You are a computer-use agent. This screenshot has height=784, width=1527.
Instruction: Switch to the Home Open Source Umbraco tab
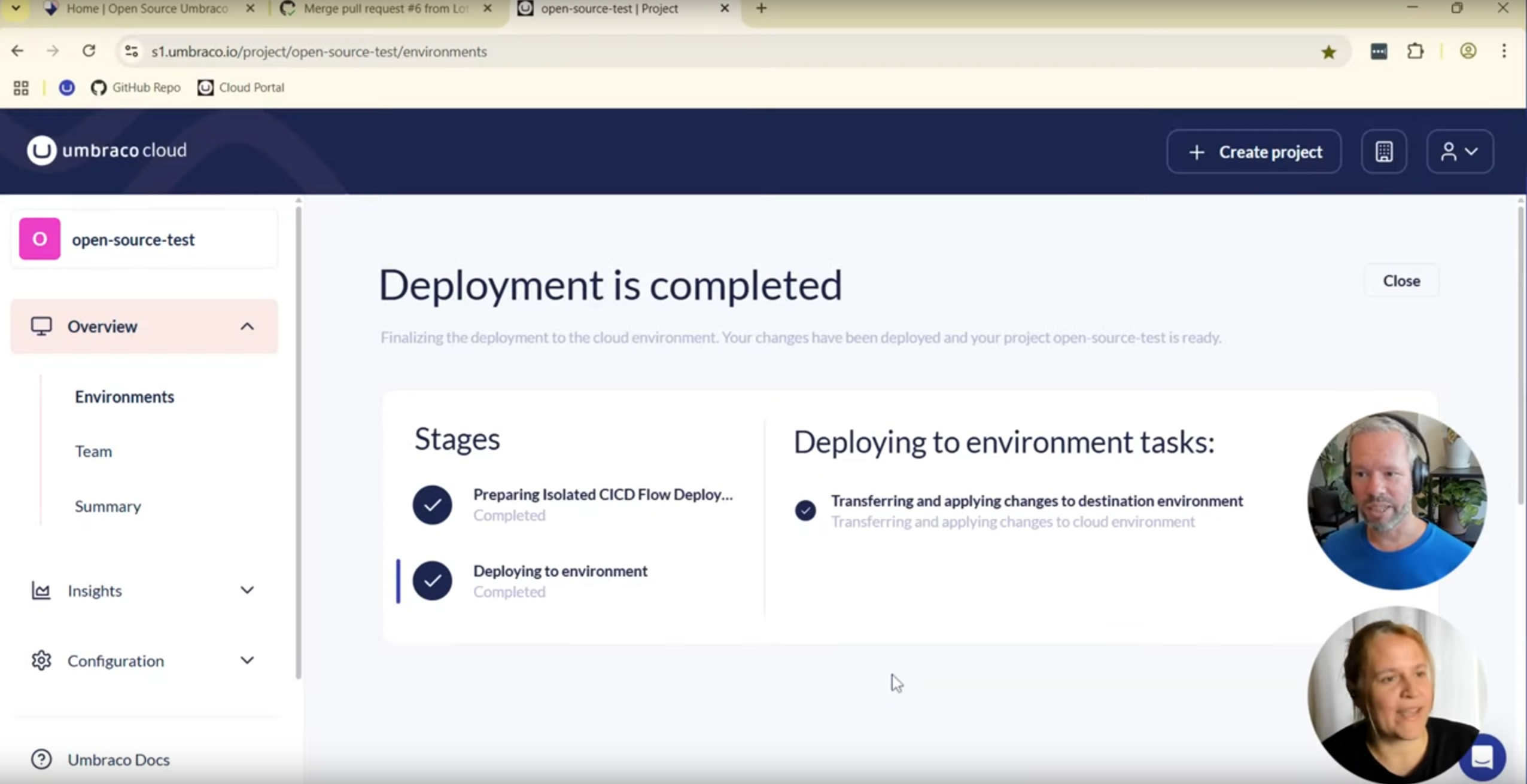click(x=147, y=9)
